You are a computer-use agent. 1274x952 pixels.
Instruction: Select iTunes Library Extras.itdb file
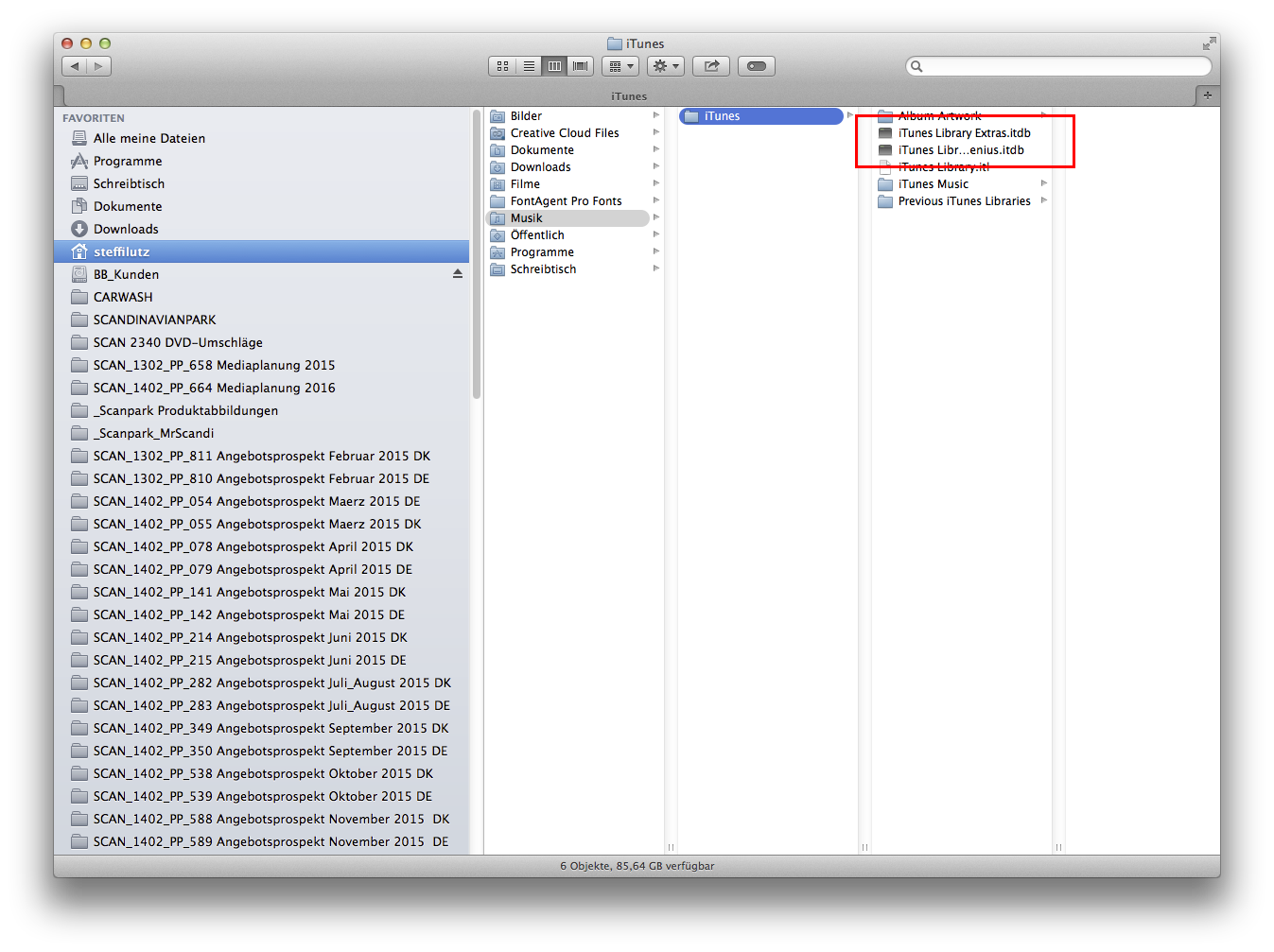click(964, 133)
